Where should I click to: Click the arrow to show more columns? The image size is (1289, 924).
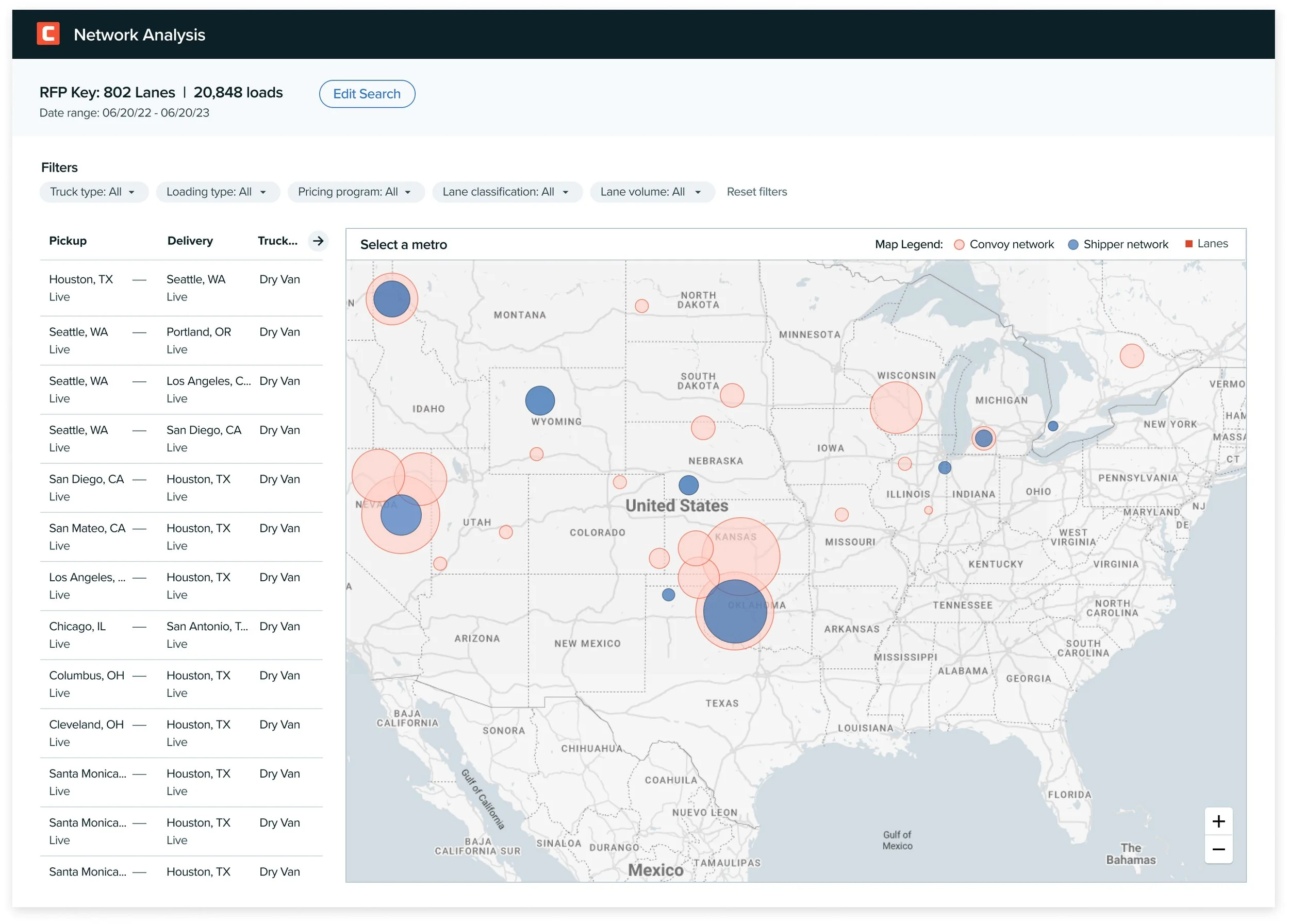tap(318, 241)
